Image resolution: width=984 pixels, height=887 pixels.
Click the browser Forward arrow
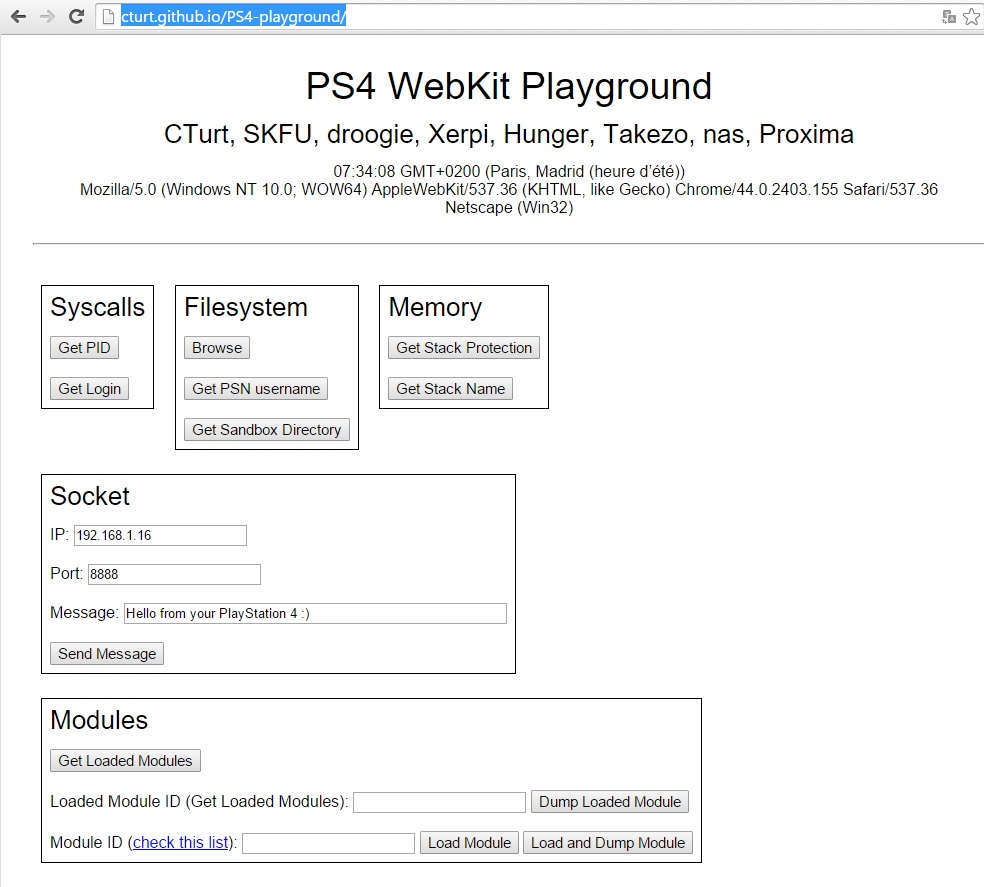tap(47, 16)
